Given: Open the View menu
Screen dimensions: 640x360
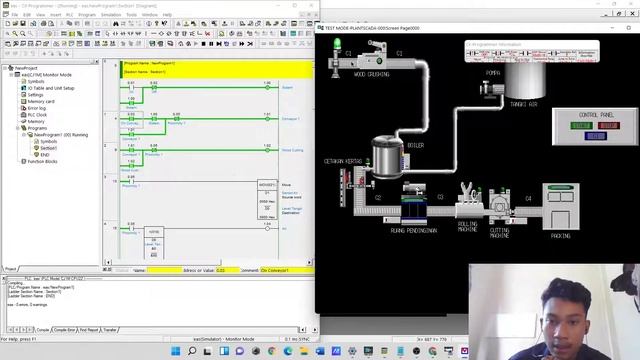Looking at the screenshot, I should (x=40, y=15).
